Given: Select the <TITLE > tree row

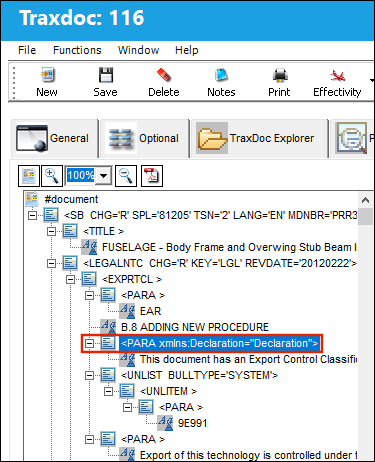Looking at the screenshot, I should pyautogui.click(x=103, y=231).
